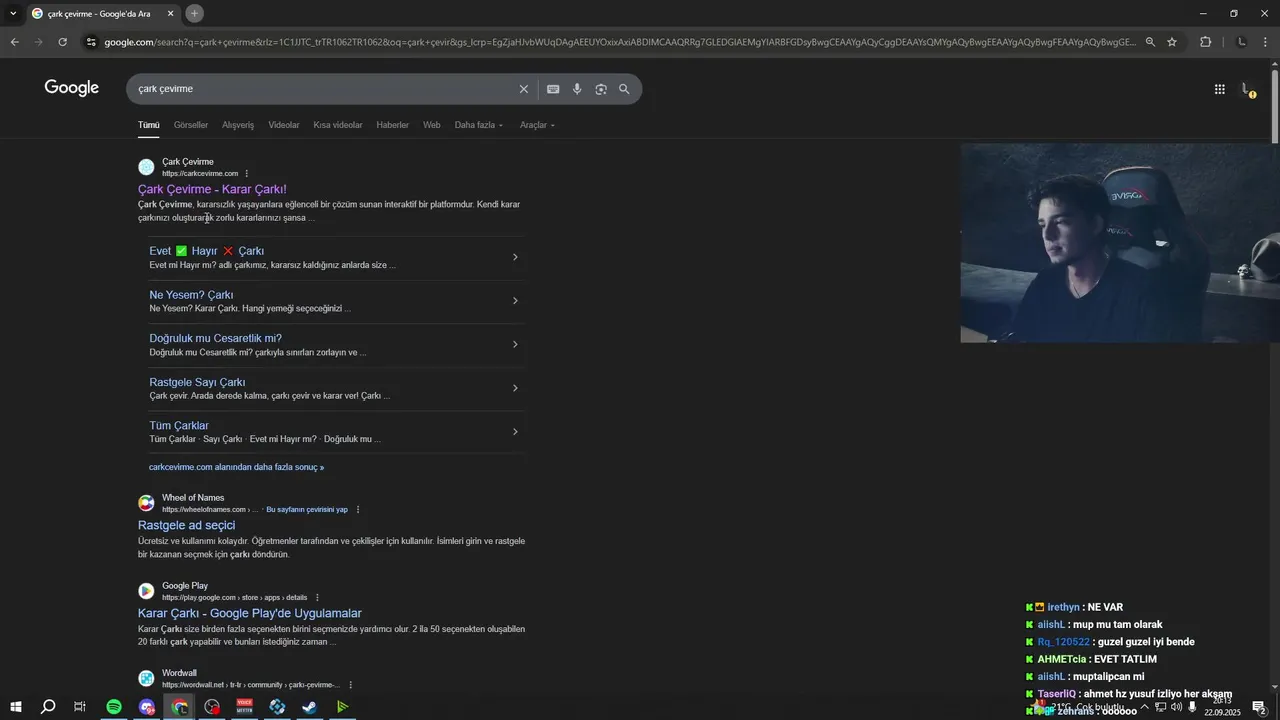Open the volume control in system tray
The height and width of the screenshot is (720, 1280).
(x=1176, y=707)
